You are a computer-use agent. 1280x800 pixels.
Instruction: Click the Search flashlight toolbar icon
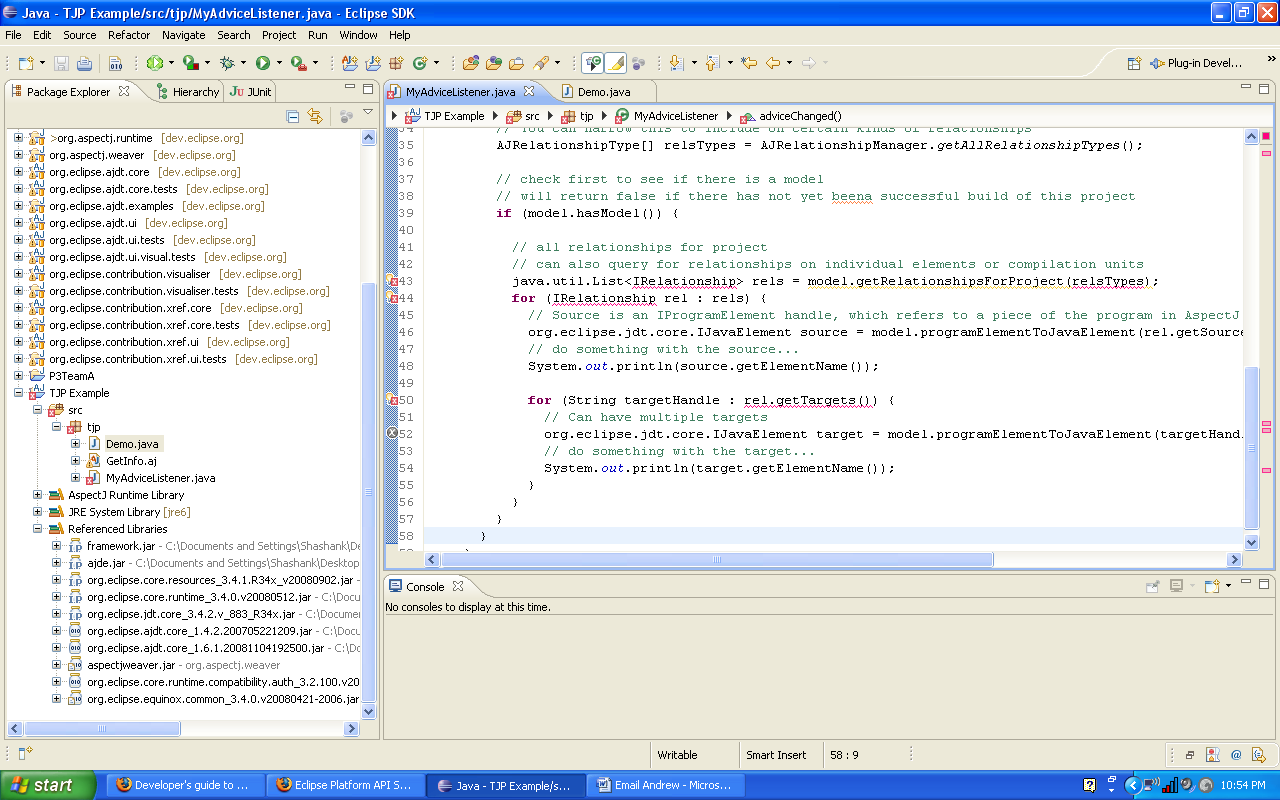(x=541, y=63)
